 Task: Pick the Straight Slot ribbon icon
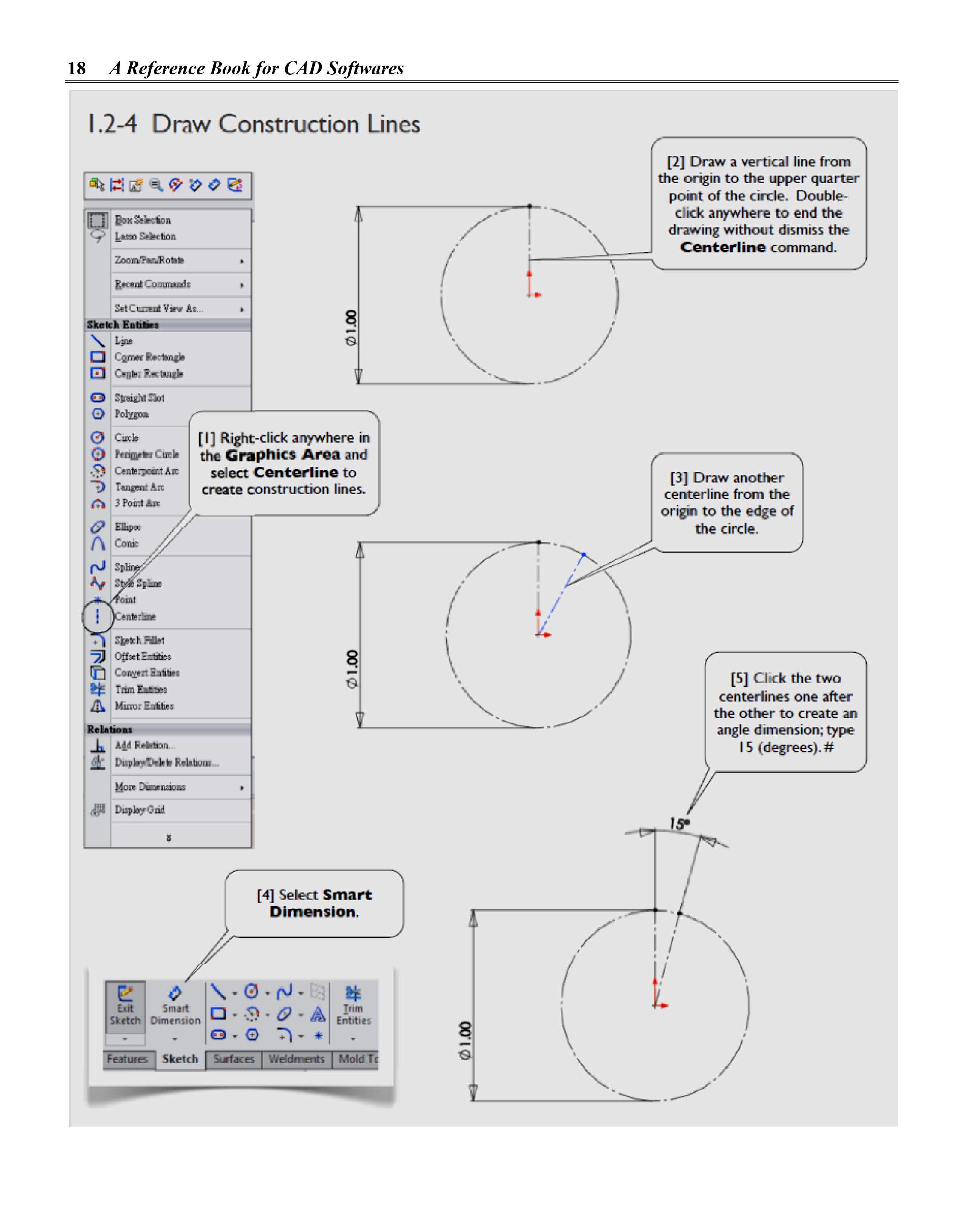click(218, 1035)
